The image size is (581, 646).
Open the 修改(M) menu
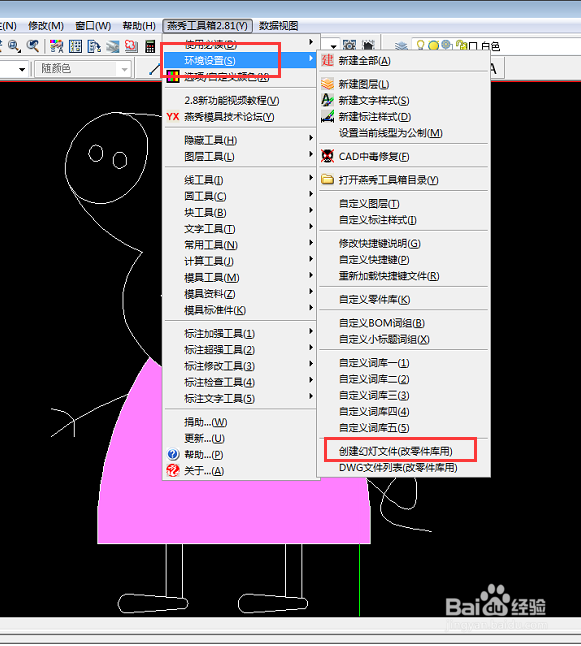point(46,26)
